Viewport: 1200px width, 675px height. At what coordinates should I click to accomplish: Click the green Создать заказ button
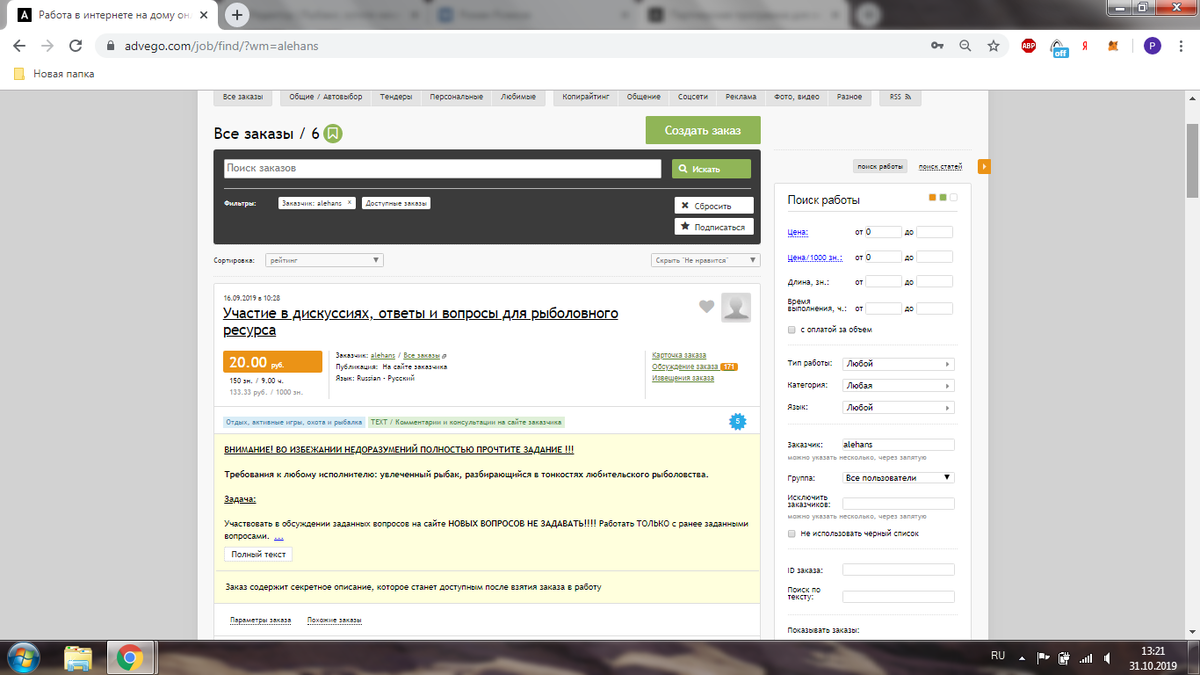703,131
